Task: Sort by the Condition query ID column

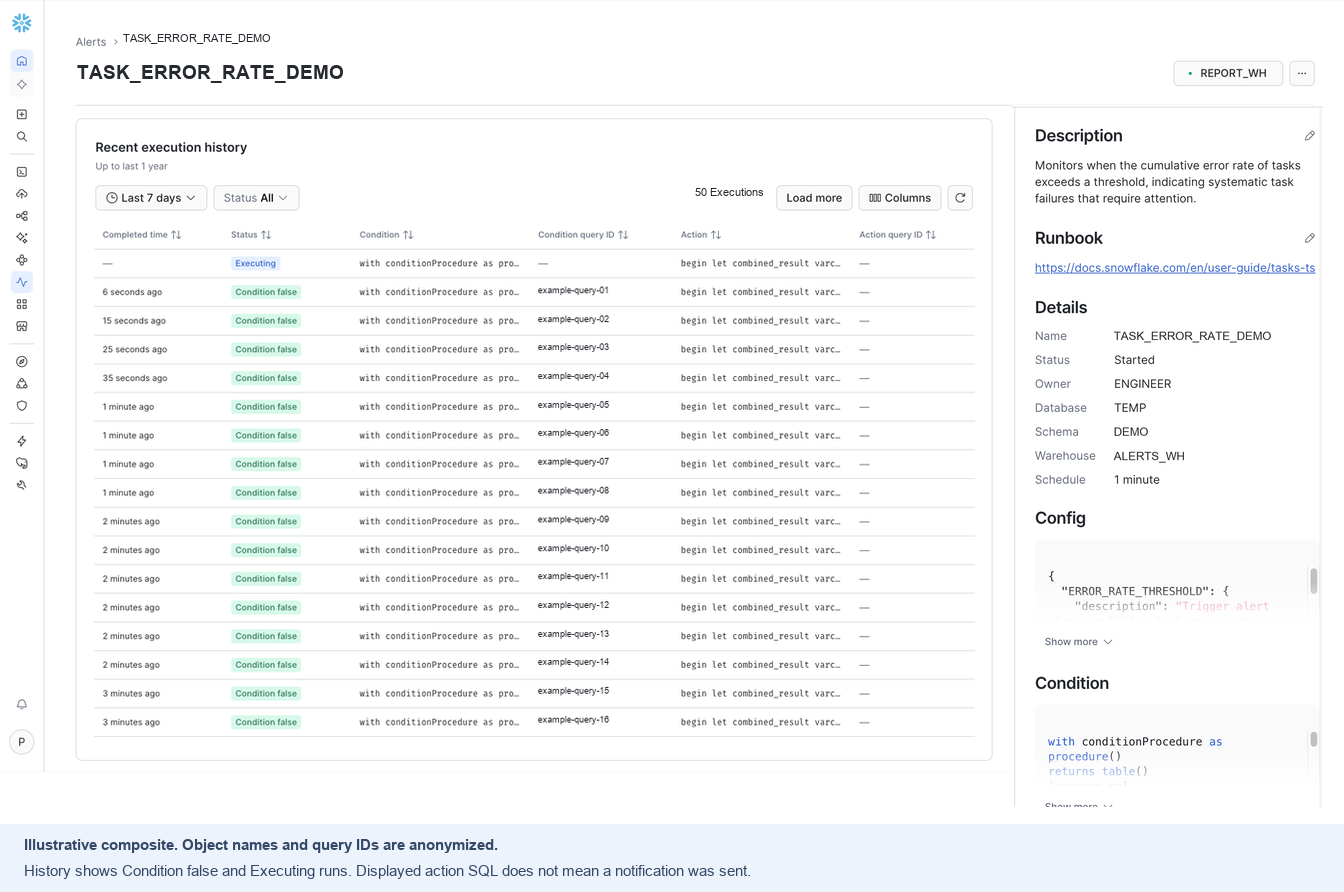Action: [x=583, y=235]
